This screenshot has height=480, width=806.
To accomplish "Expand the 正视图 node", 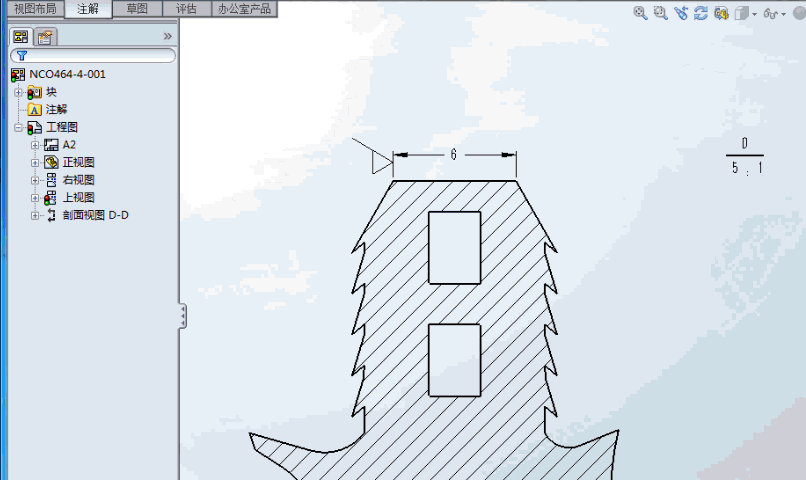I will (x=35, y=162).
